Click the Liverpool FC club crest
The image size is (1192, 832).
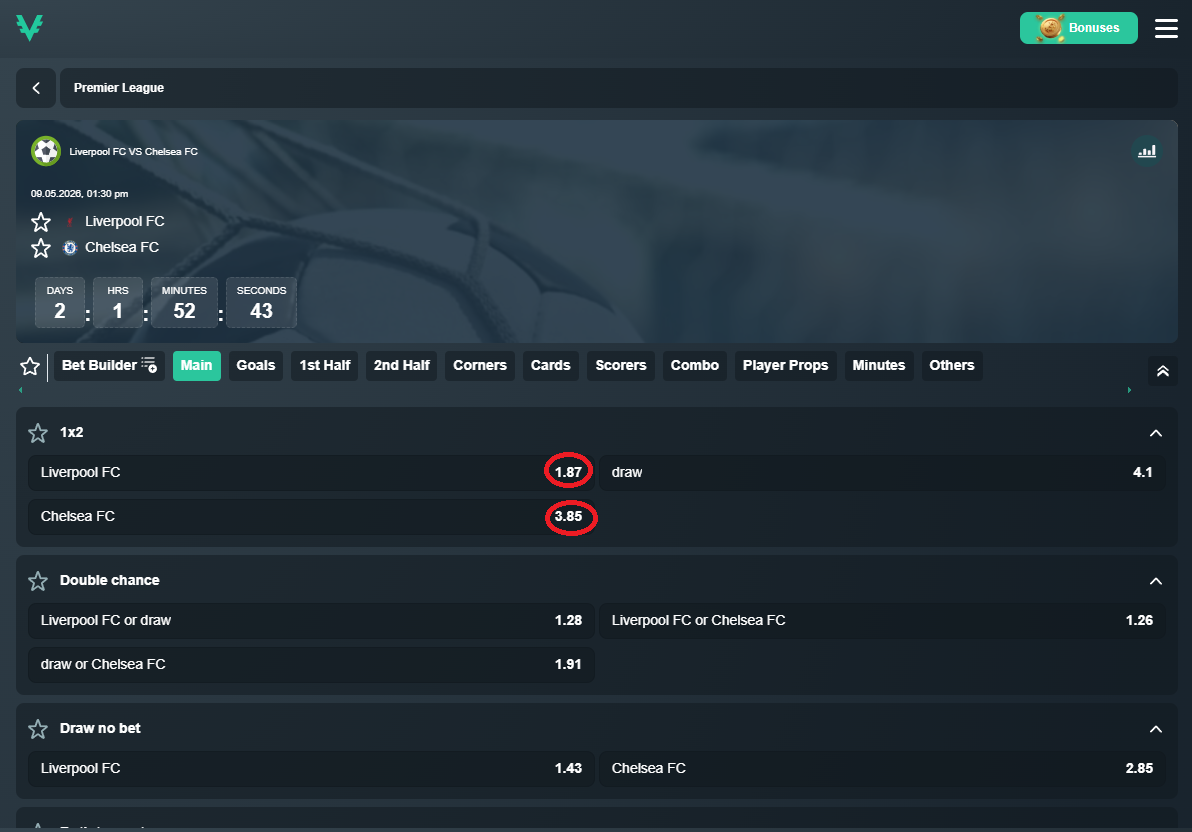(x=70, y=221)
